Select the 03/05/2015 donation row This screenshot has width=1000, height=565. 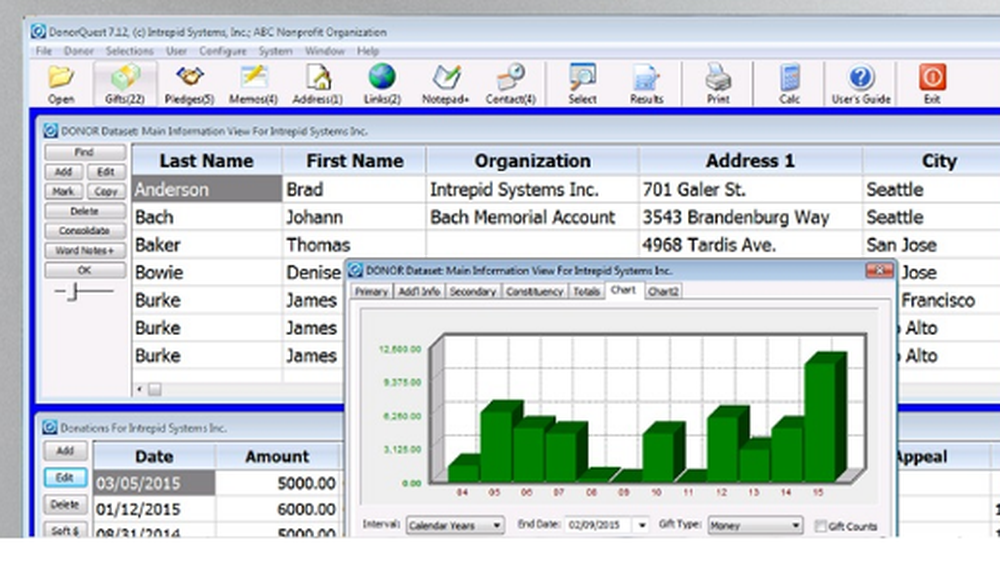[154, 483]
